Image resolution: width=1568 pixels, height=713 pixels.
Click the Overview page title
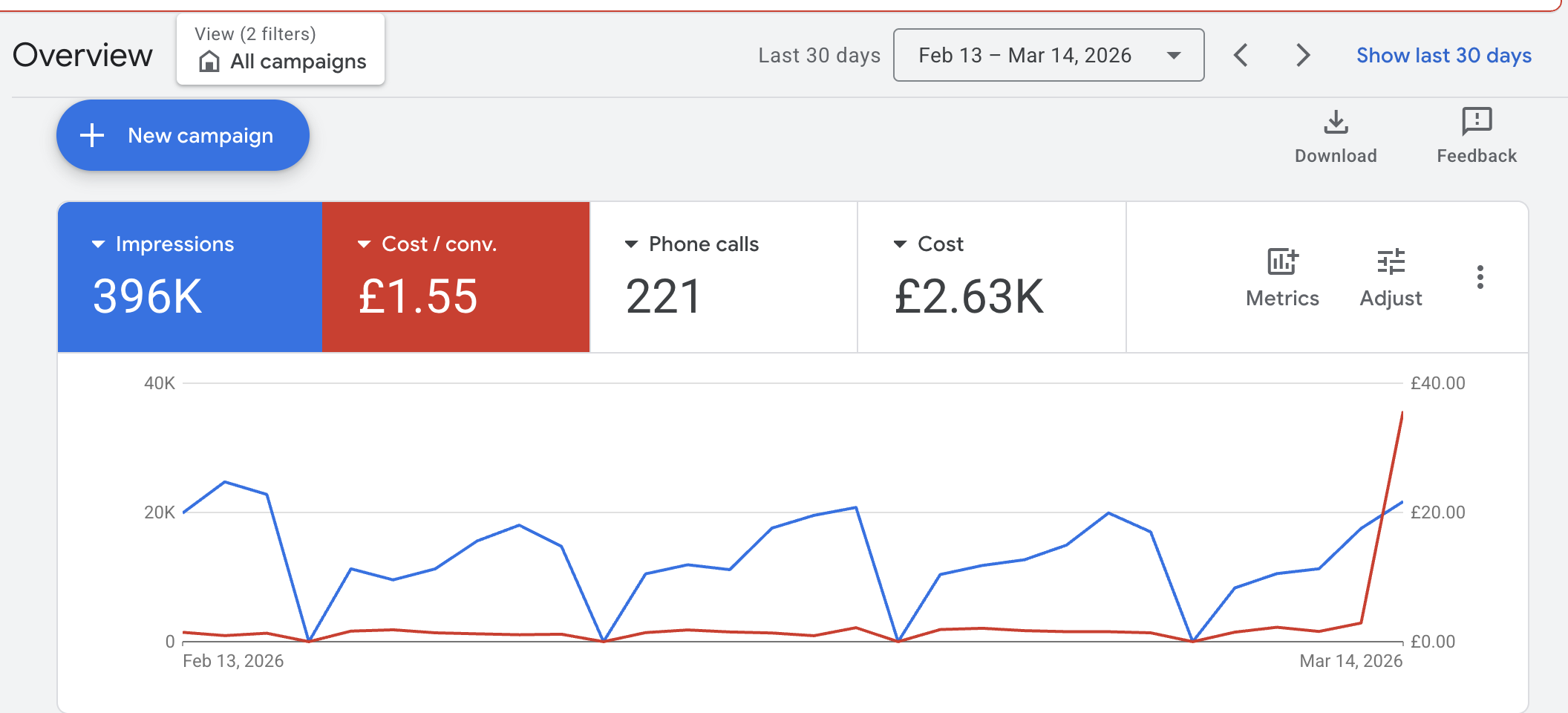pos(83,54)
